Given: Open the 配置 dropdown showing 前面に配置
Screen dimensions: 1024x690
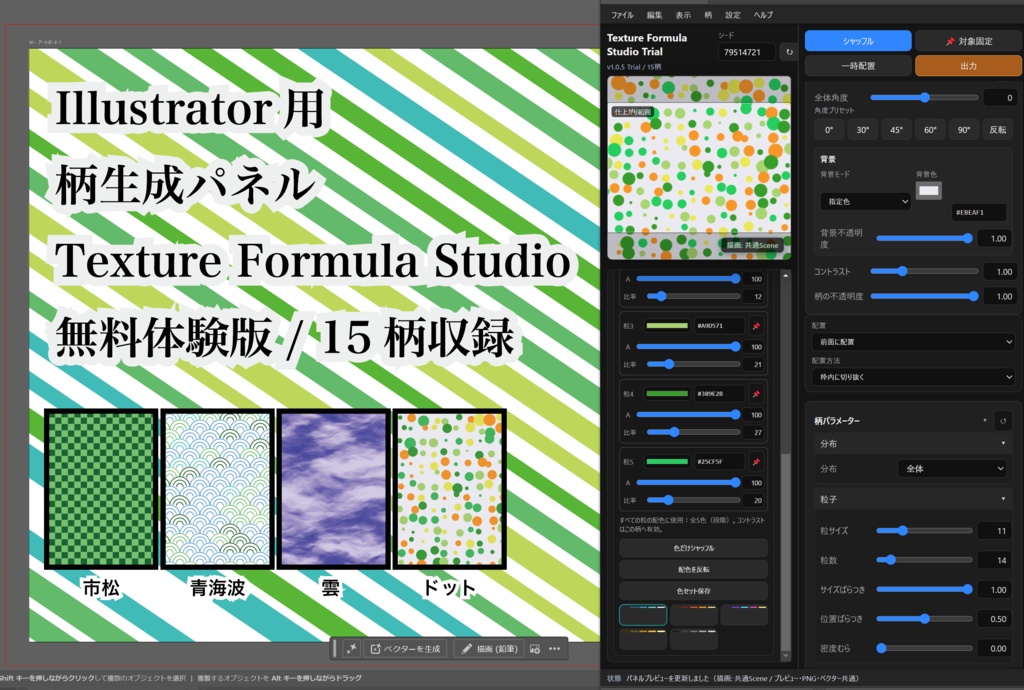Looking at the screenshot, I should click(913, 341).
